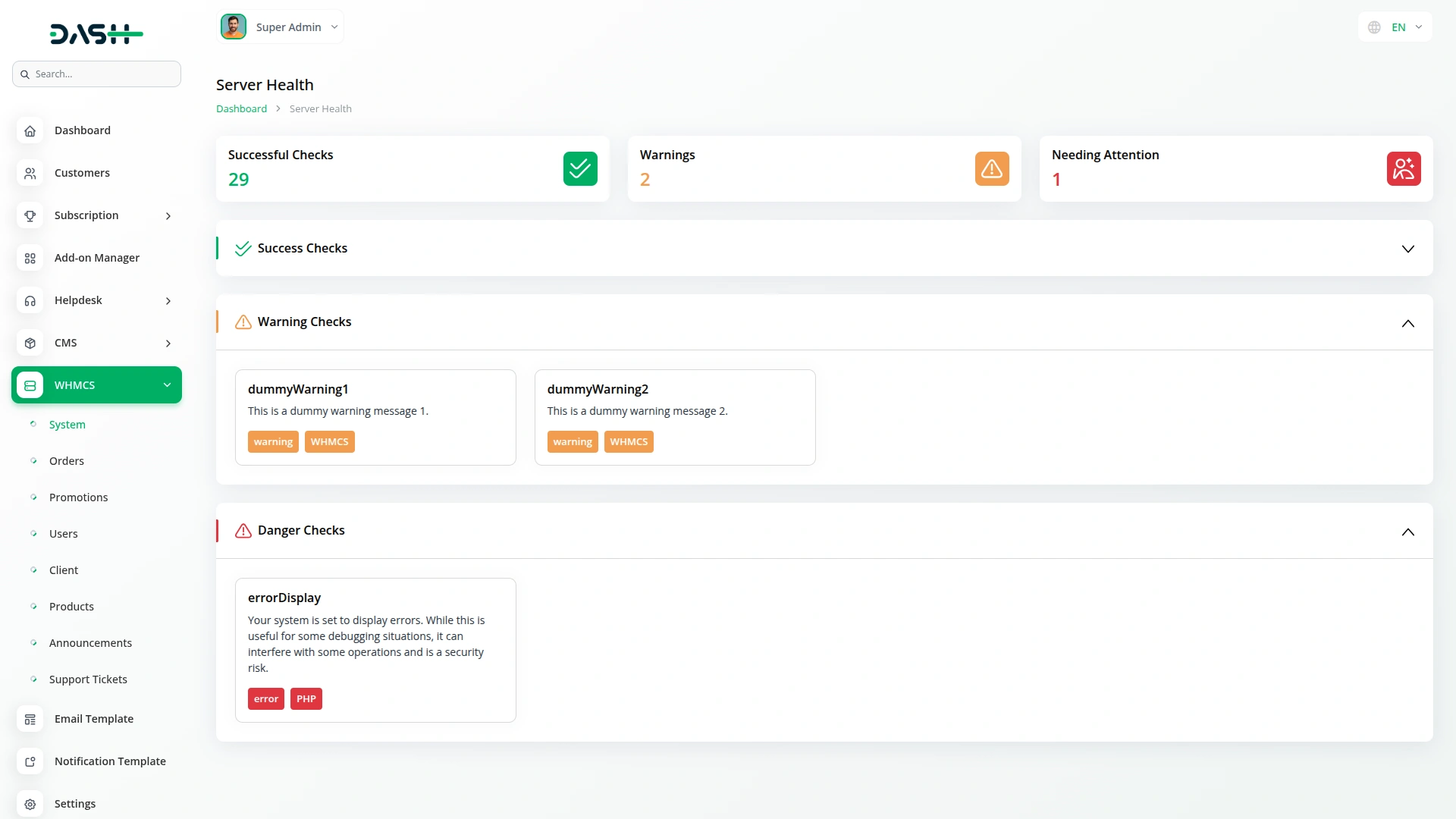
Task: Open the Super Admin profile dropdown
Action: (x=280, y=27)
